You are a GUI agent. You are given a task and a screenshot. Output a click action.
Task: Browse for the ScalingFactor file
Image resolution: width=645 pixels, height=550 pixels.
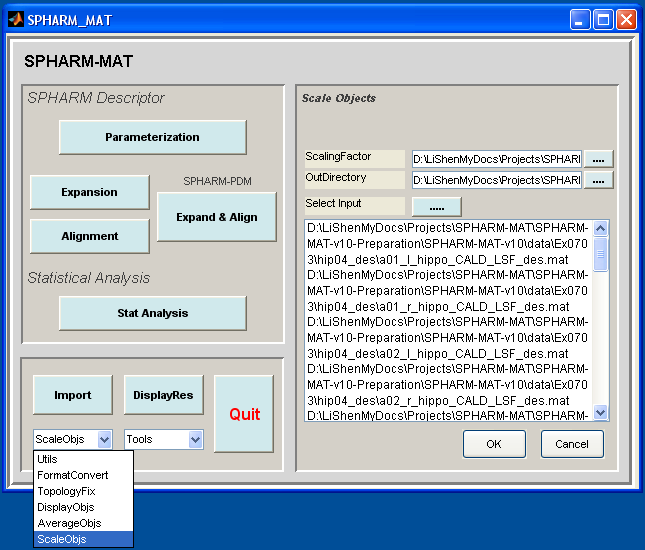pos(598,159)
